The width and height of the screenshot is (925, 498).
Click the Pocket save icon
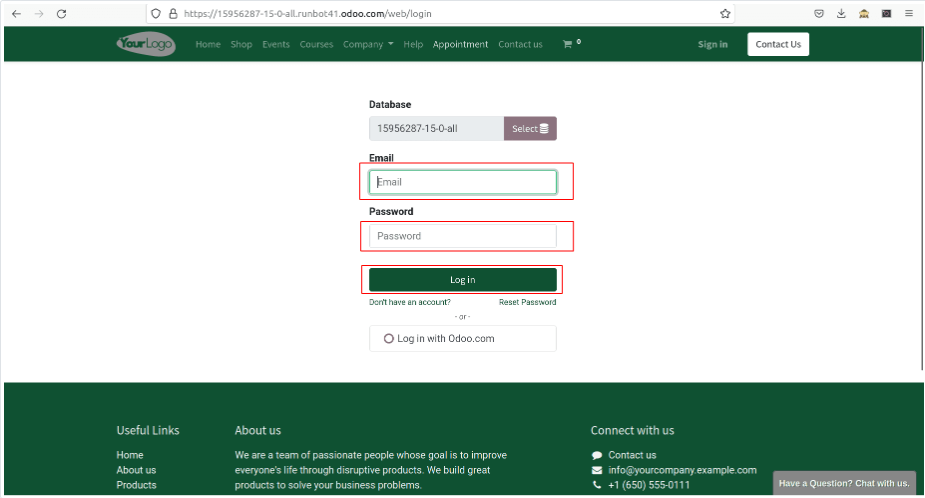point(819,14)
